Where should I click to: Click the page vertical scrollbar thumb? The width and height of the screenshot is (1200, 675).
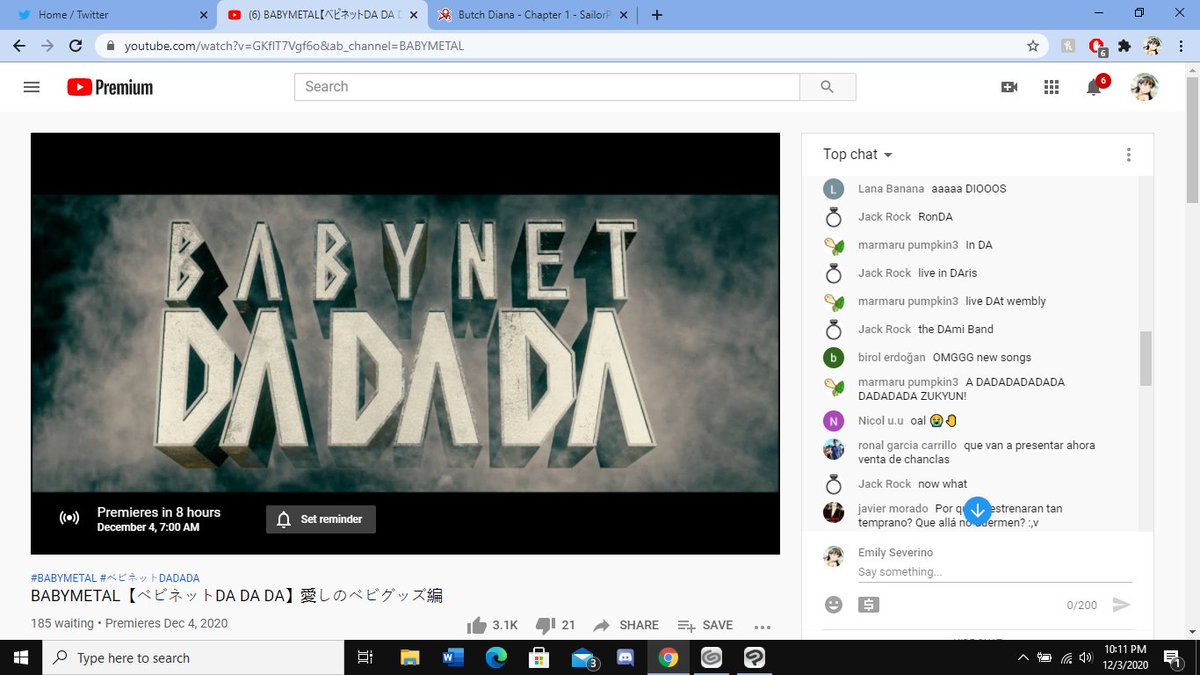tap(1192, 140)
